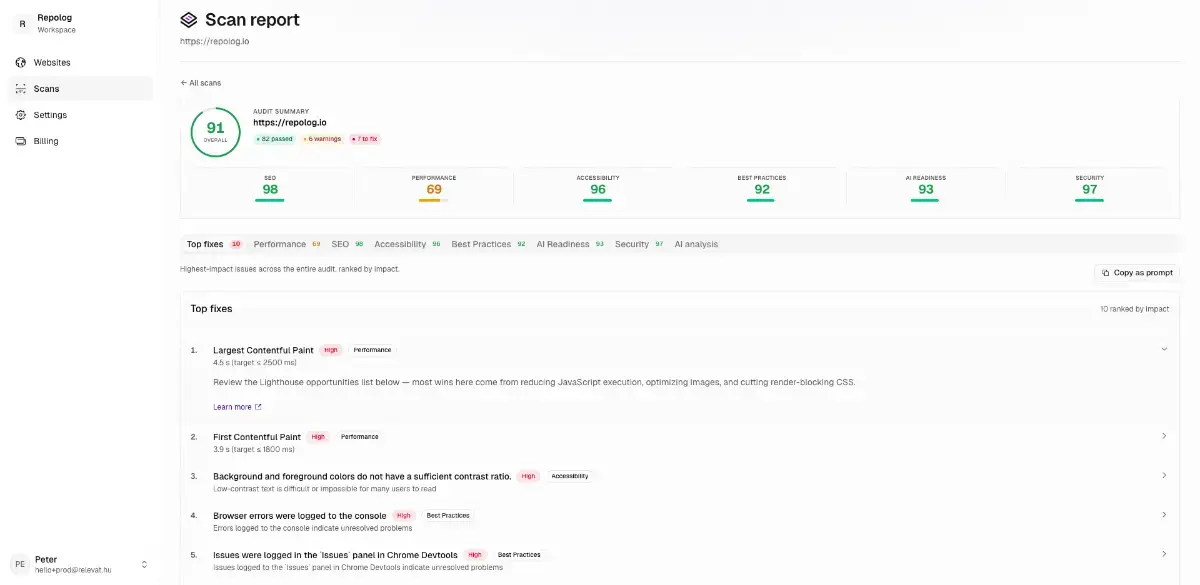The width and height of the screenshot is (1200, 585).
Task: Click the Scans layers icon in sidebar
Action: point(21,89)
